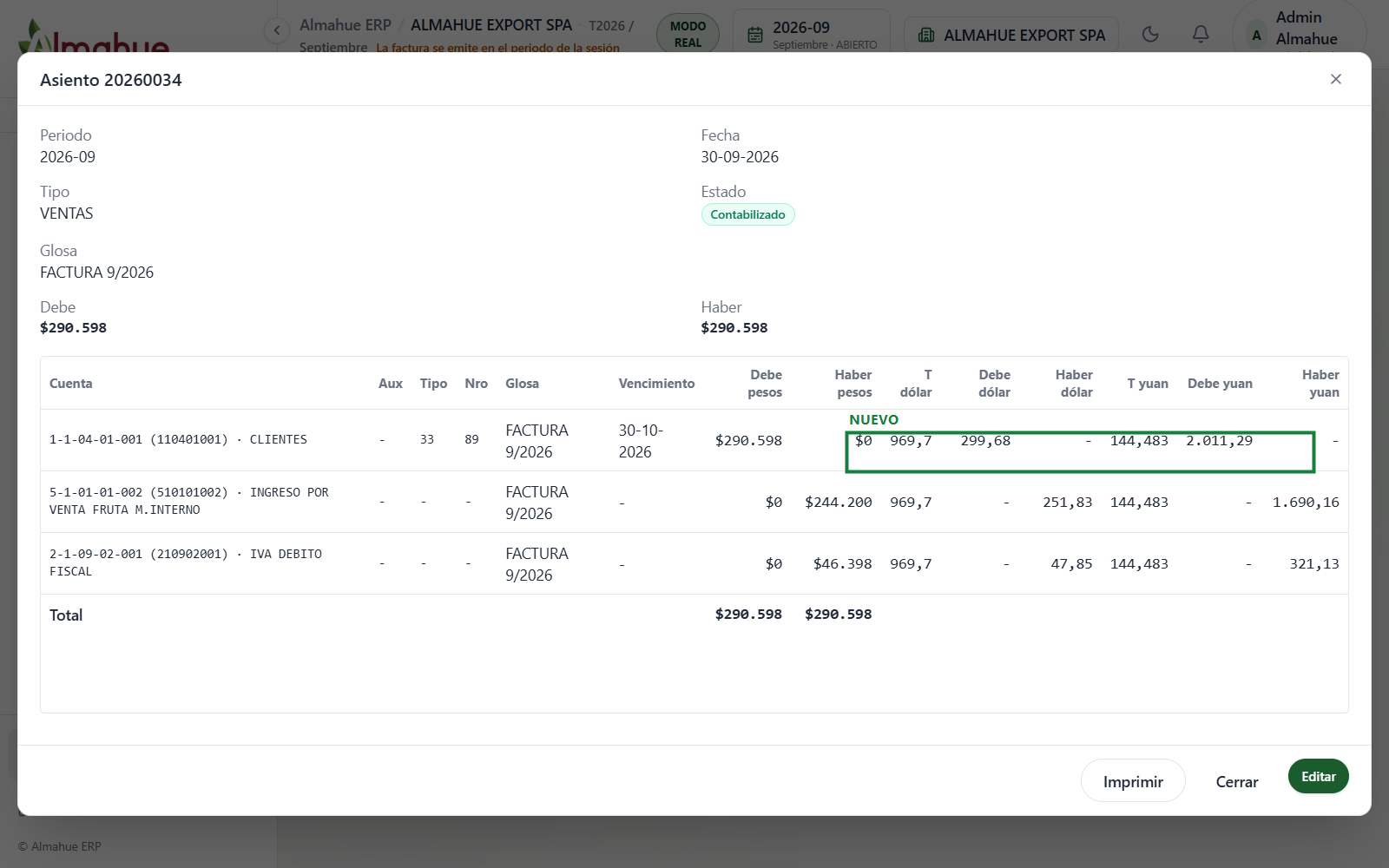The width and height of the screenshot is (1389, 868).
Task: Select the CLIENTES account row
Action: pos(694,440)
